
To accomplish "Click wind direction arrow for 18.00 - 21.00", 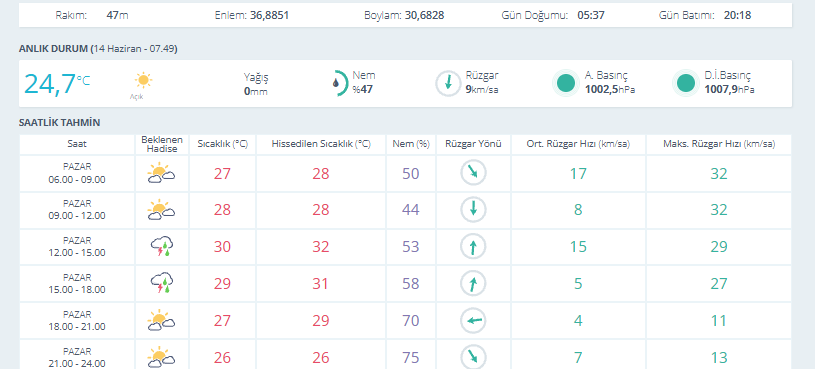I will click(x=474, y=321).
